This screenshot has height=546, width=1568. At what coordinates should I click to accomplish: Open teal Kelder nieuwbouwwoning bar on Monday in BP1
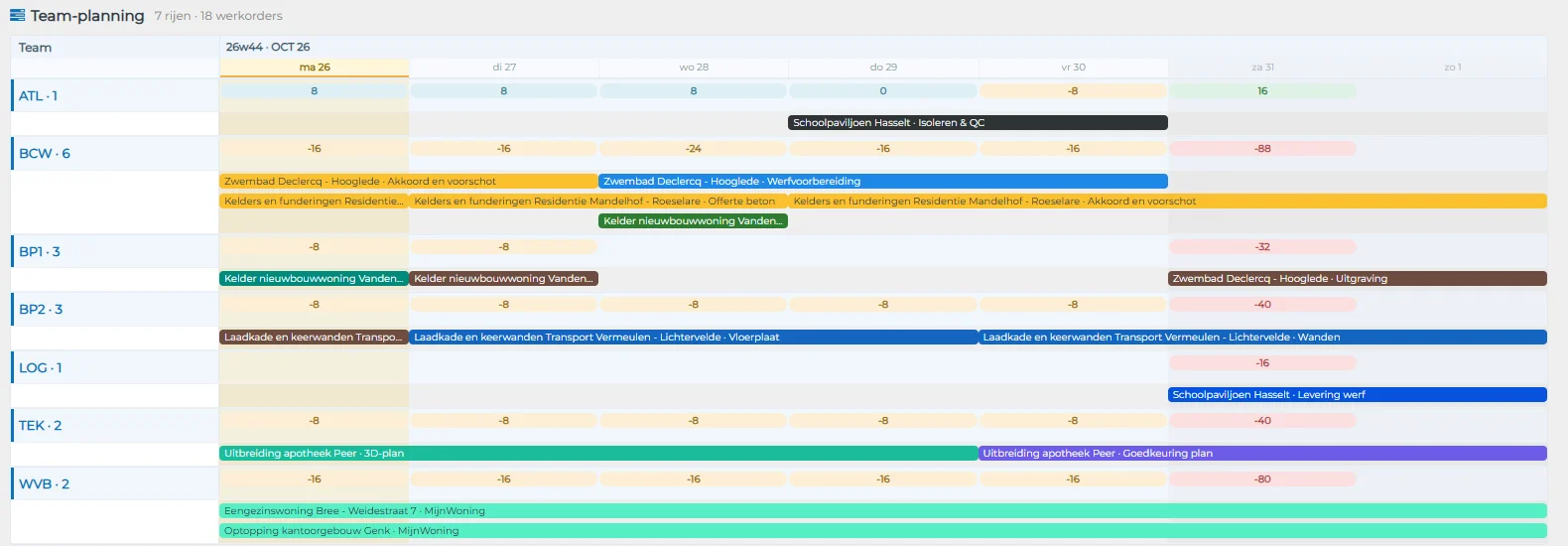point(314,279)
